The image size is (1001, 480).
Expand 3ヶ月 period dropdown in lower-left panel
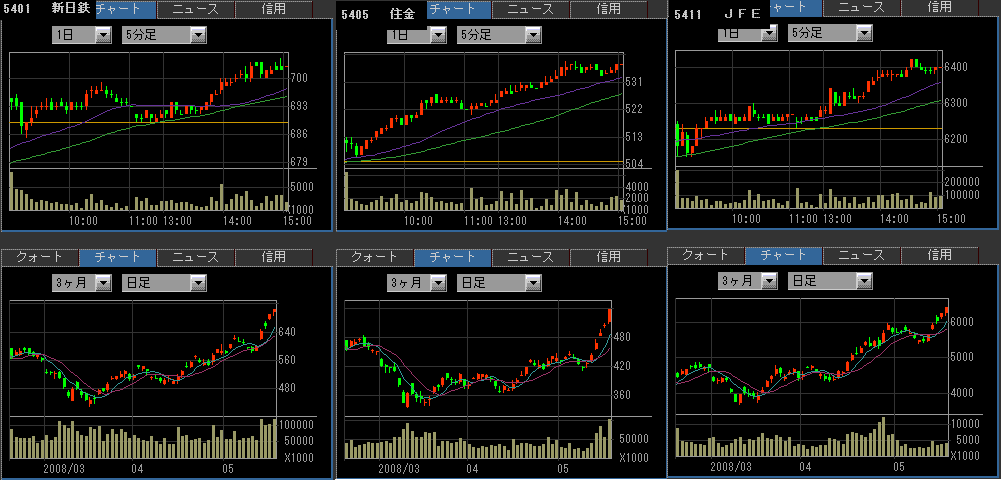pyautogui.click(x=103, y=283)
